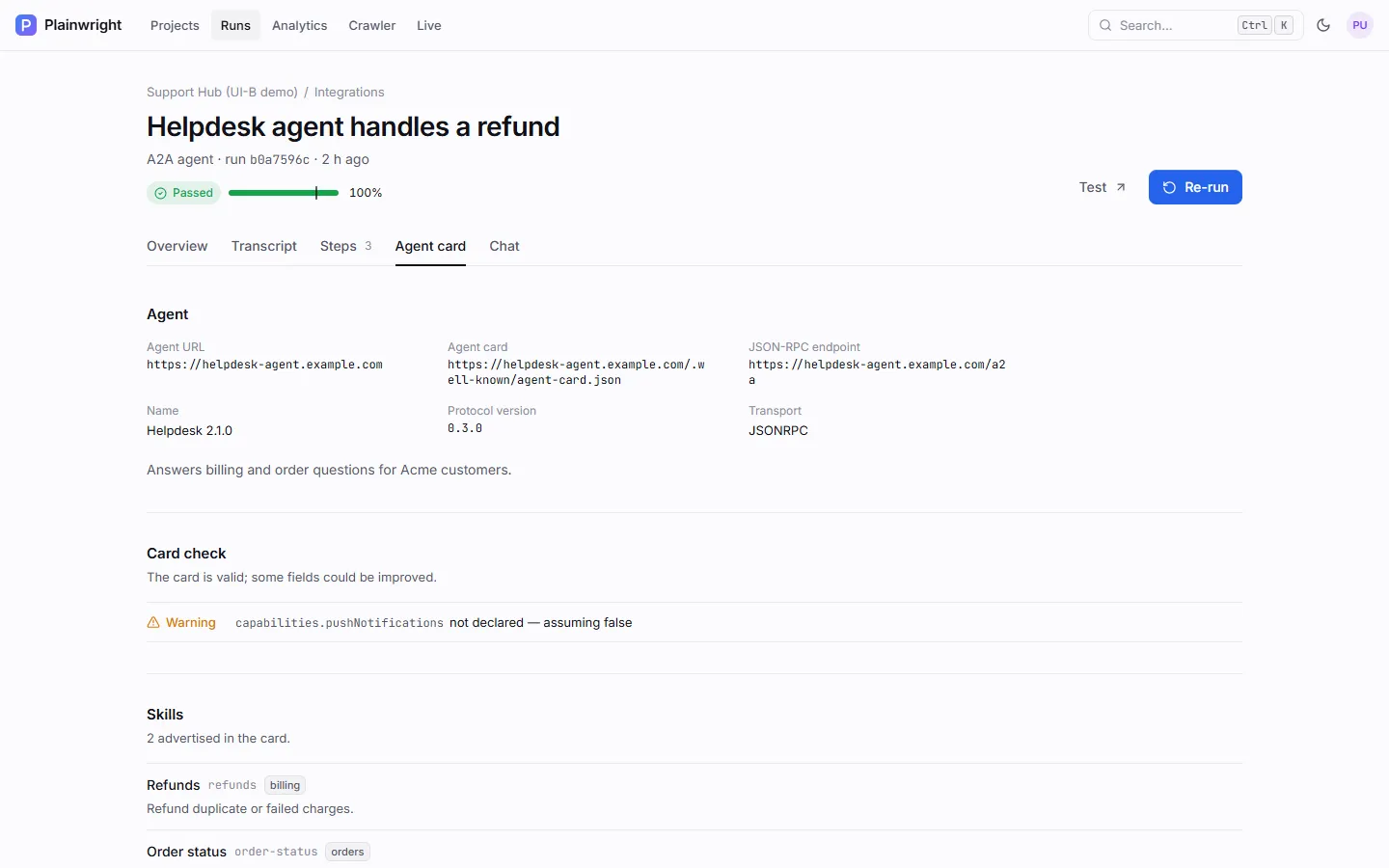Click the Integrations breadcrumb link
Screen dimensions: 1389x868
pyautogui.click(x=349, y=92)
